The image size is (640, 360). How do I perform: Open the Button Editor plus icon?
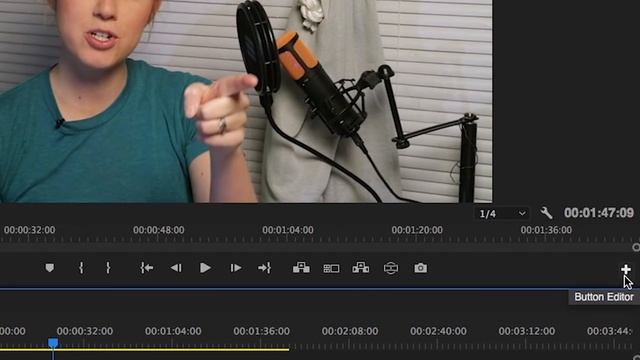(x=626, y=269)
